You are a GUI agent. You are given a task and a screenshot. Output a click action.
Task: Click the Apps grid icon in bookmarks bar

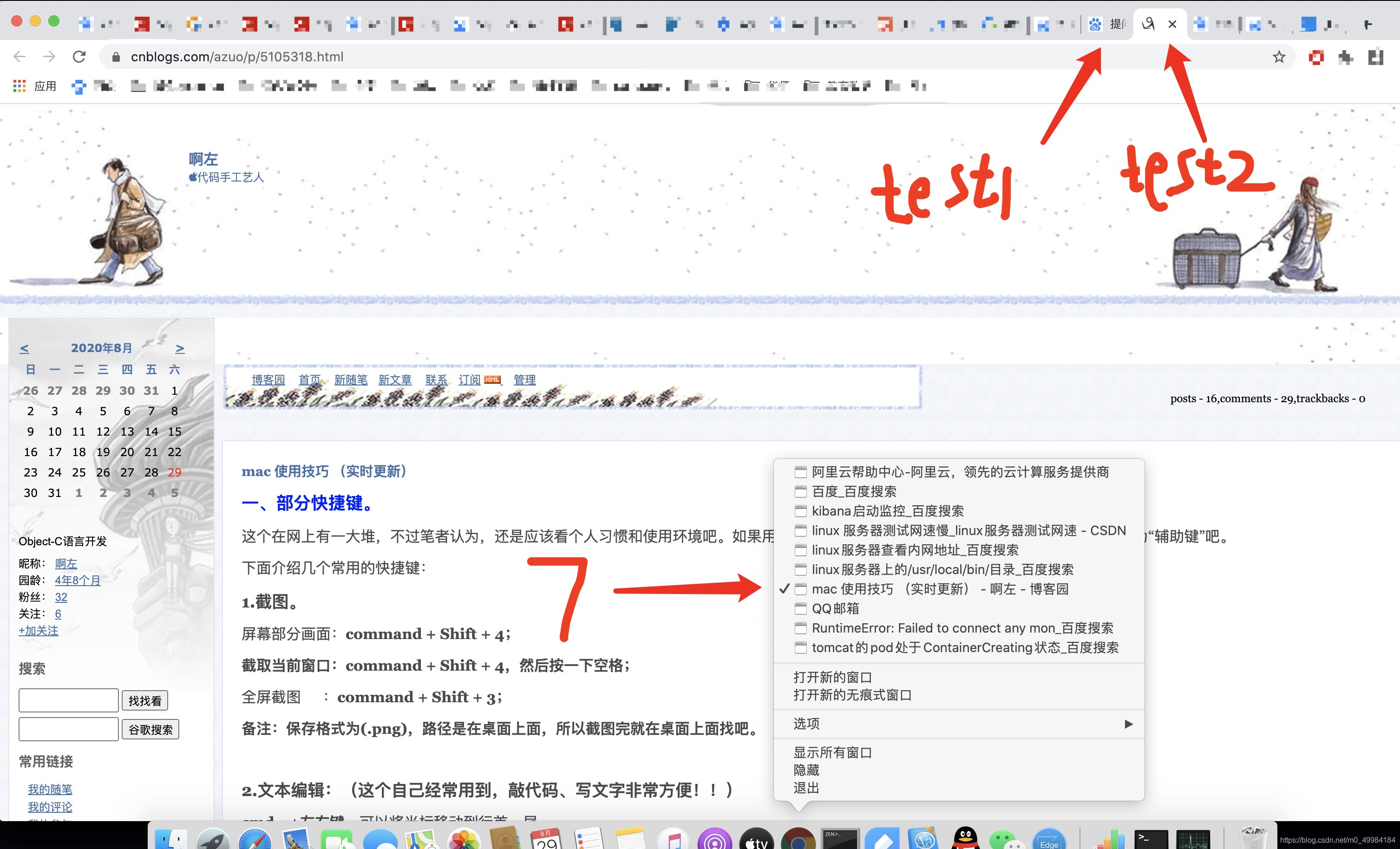pyautogui.click(x=20, y=86)
